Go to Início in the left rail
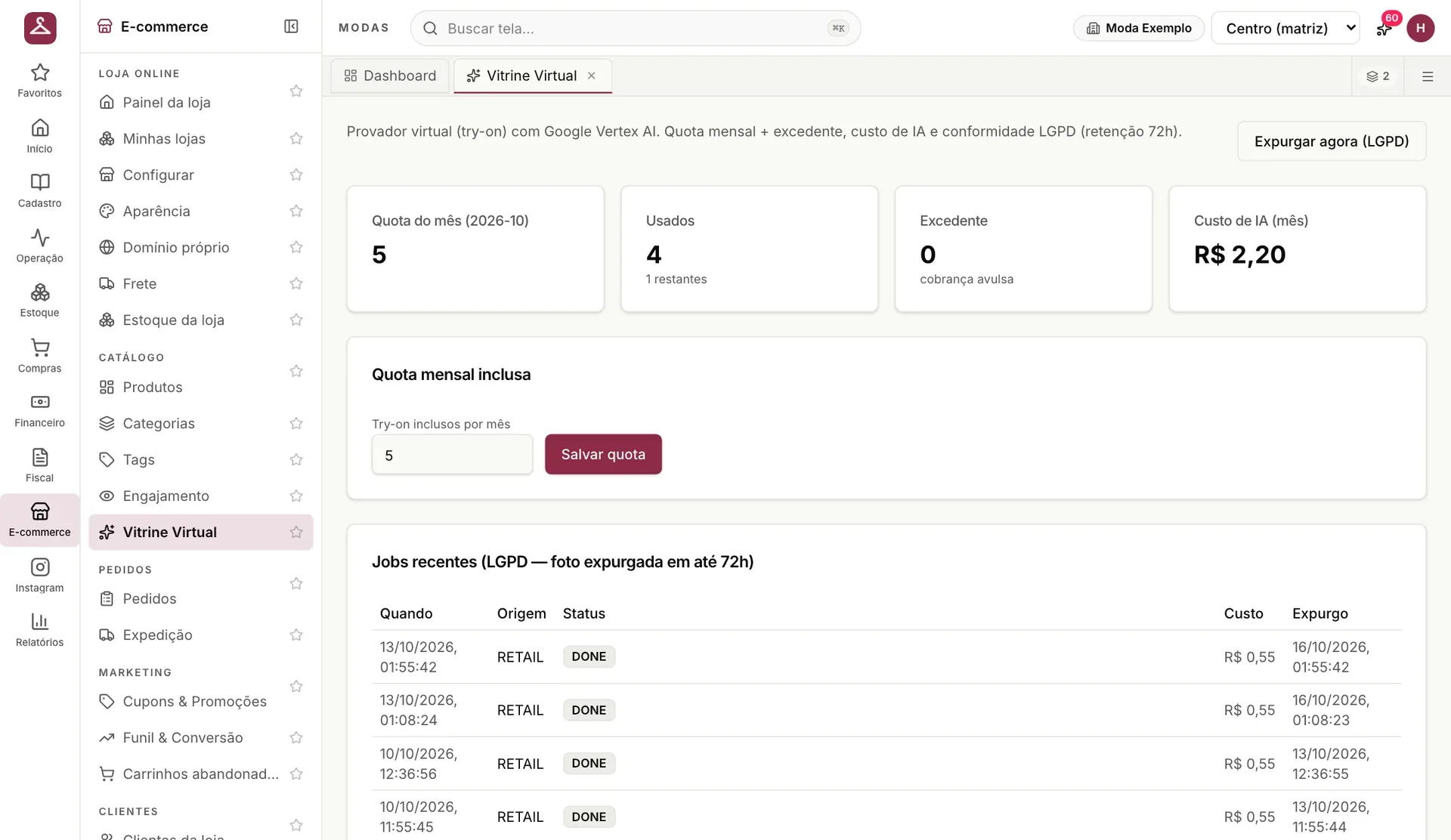 point(39,136)
